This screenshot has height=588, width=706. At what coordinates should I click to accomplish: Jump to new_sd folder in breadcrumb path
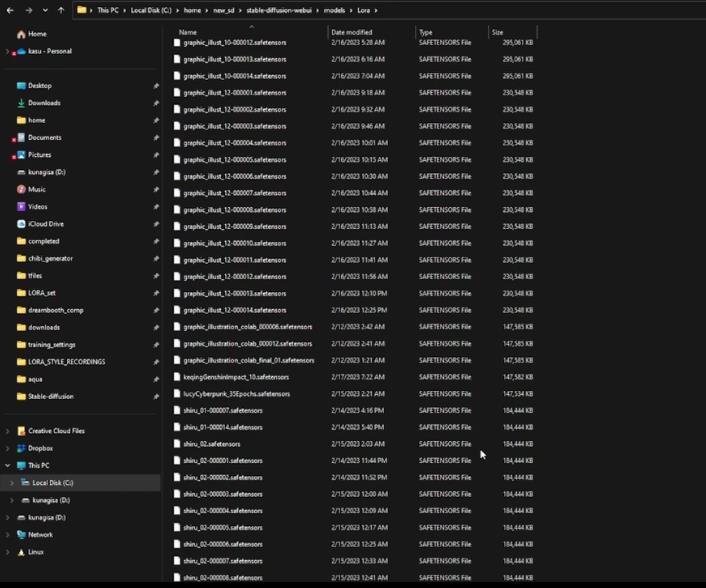[x=223, y=10]
